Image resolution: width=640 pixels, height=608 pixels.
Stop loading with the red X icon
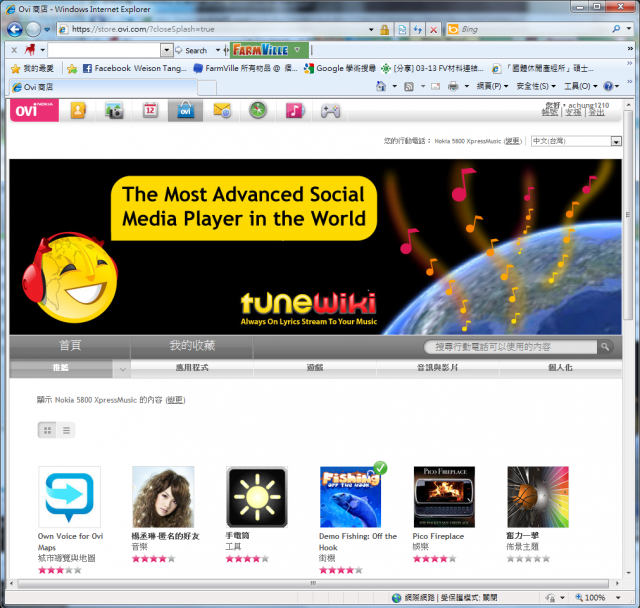(x=433, y=29)
